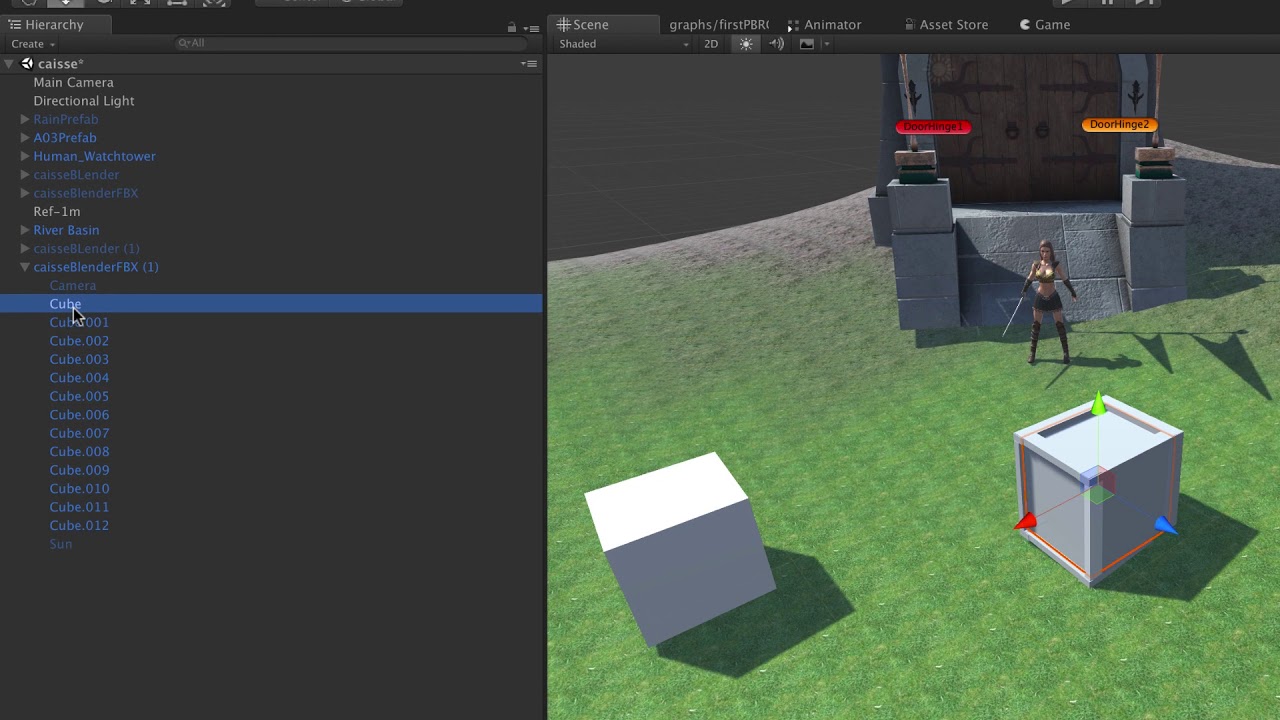Image resolution: width=1280 pixels, height=720 pixels.
Task: Expand the caisseBLender (1) object
Action: (25, 248)
